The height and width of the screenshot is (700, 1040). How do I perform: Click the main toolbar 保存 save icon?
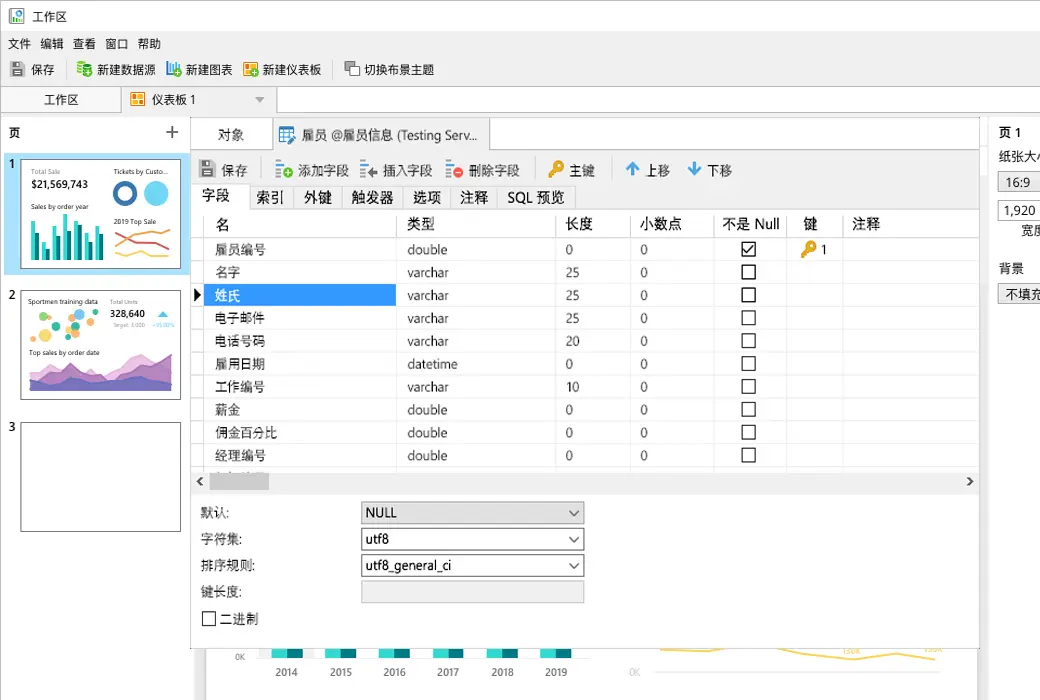[17, 69]
